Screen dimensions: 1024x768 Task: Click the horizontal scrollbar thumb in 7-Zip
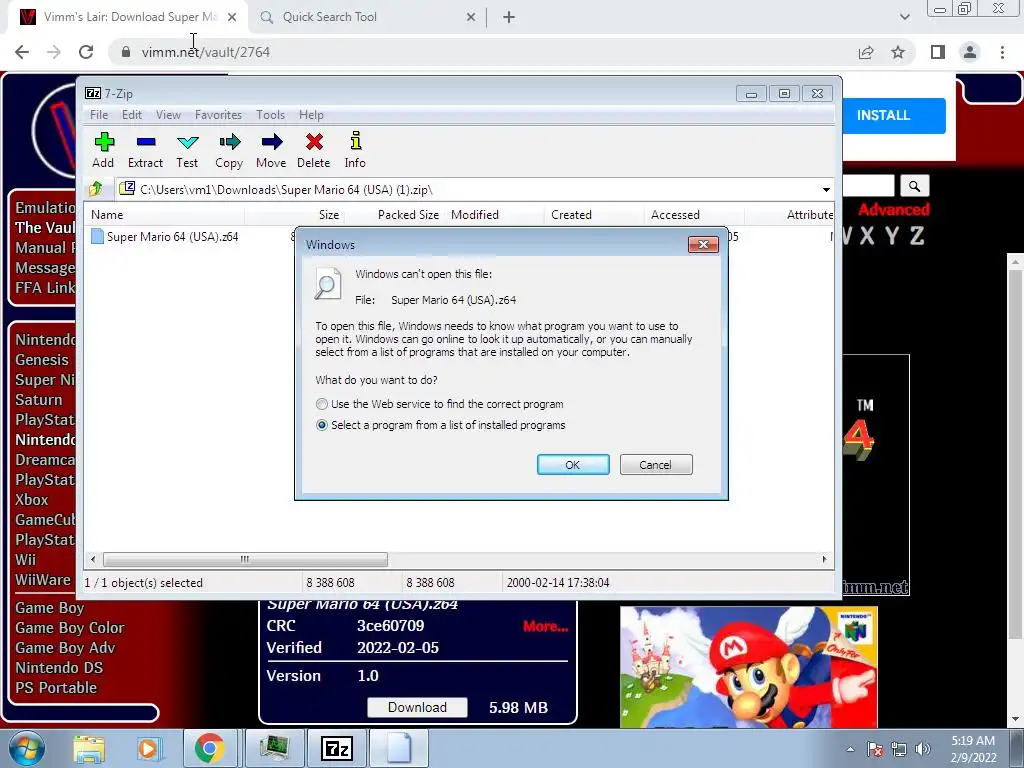pos(245,559)
